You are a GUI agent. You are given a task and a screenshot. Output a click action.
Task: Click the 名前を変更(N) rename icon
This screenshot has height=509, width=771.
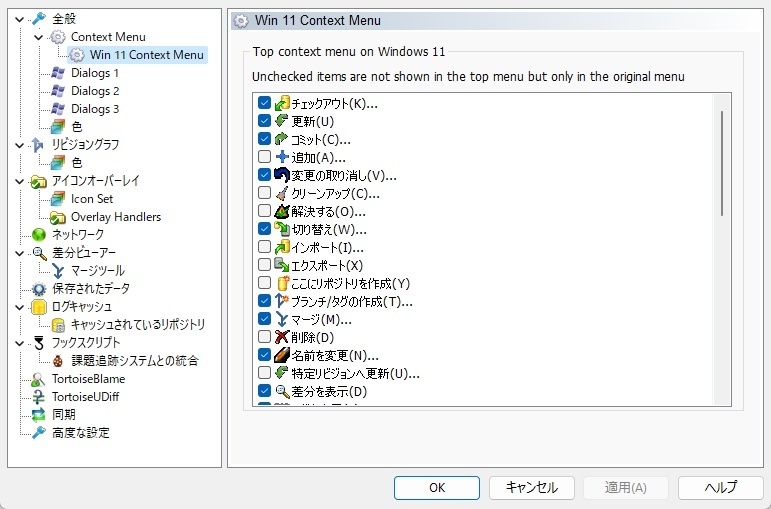pyautogui.click(x=282, y=356)
